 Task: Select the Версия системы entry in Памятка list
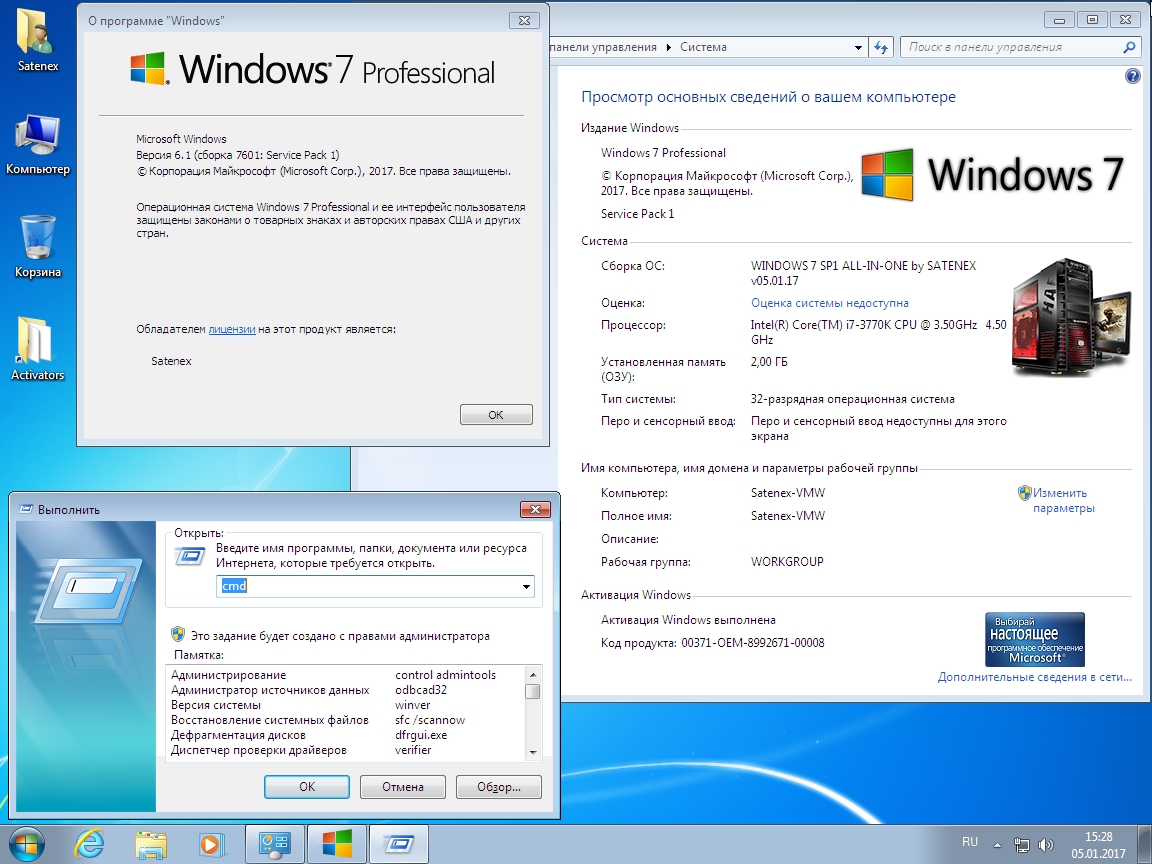pyautogui.click(x=216, y=705)
